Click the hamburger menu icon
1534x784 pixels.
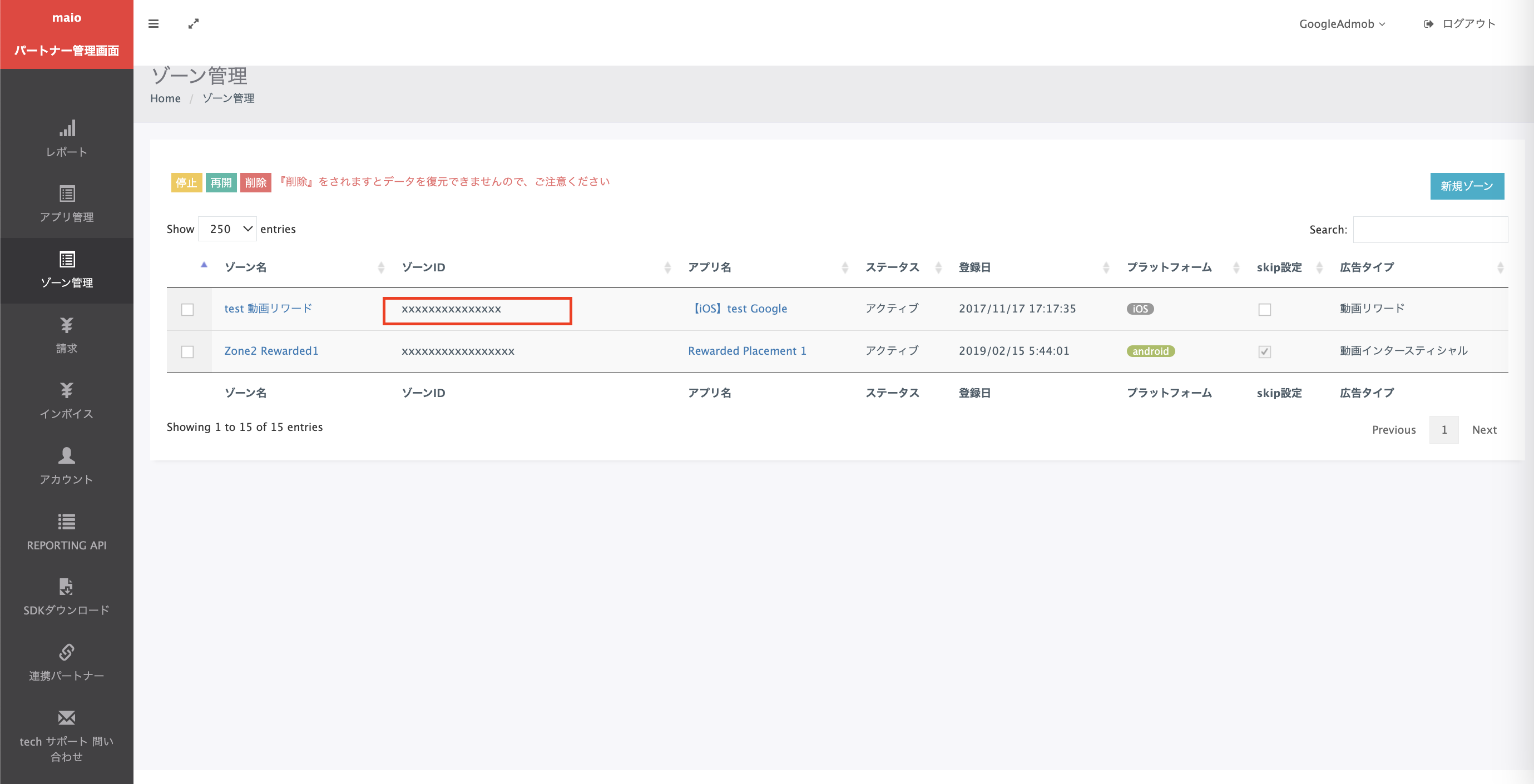[153, 24]
